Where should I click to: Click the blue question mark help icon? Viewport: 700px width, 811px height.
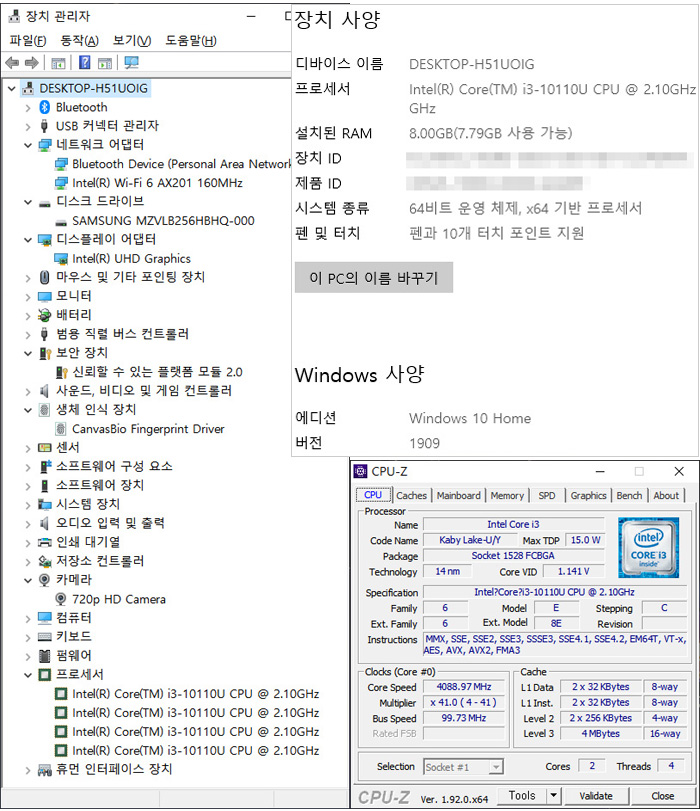[x=84, y=63]
